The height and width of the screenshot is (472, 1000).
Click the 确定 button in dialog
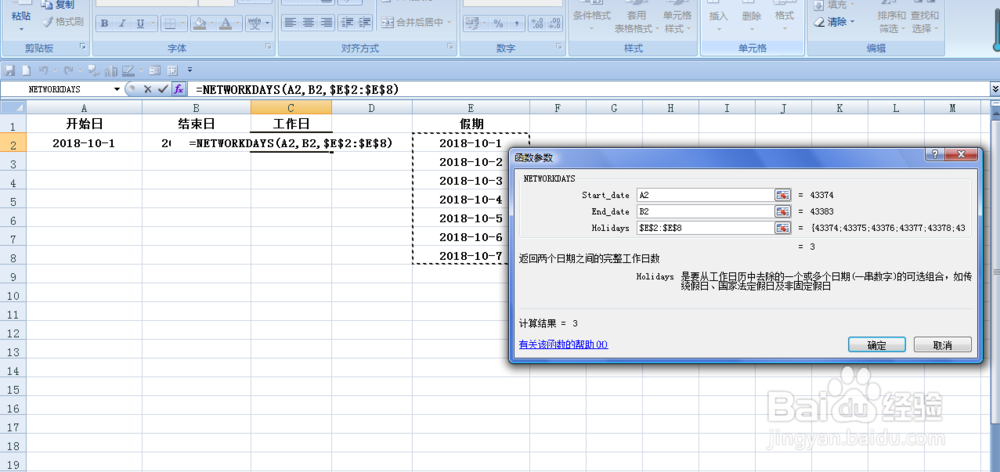pos(877,345)
